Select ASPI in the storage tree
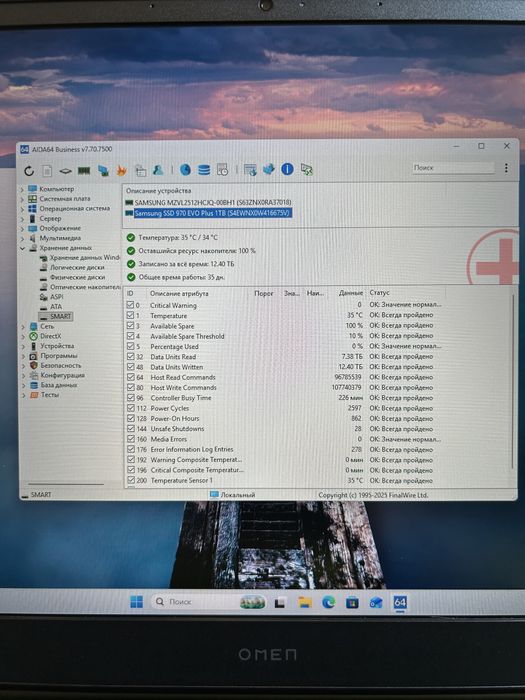The height and width of the screenshot is (700, 525). coord(56,297)
